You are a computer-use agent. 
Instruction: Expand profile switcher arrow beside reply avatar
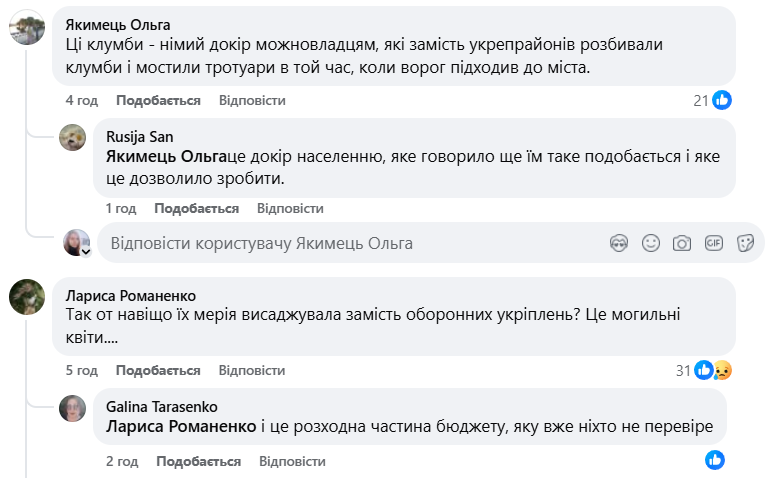click(86, 252)
